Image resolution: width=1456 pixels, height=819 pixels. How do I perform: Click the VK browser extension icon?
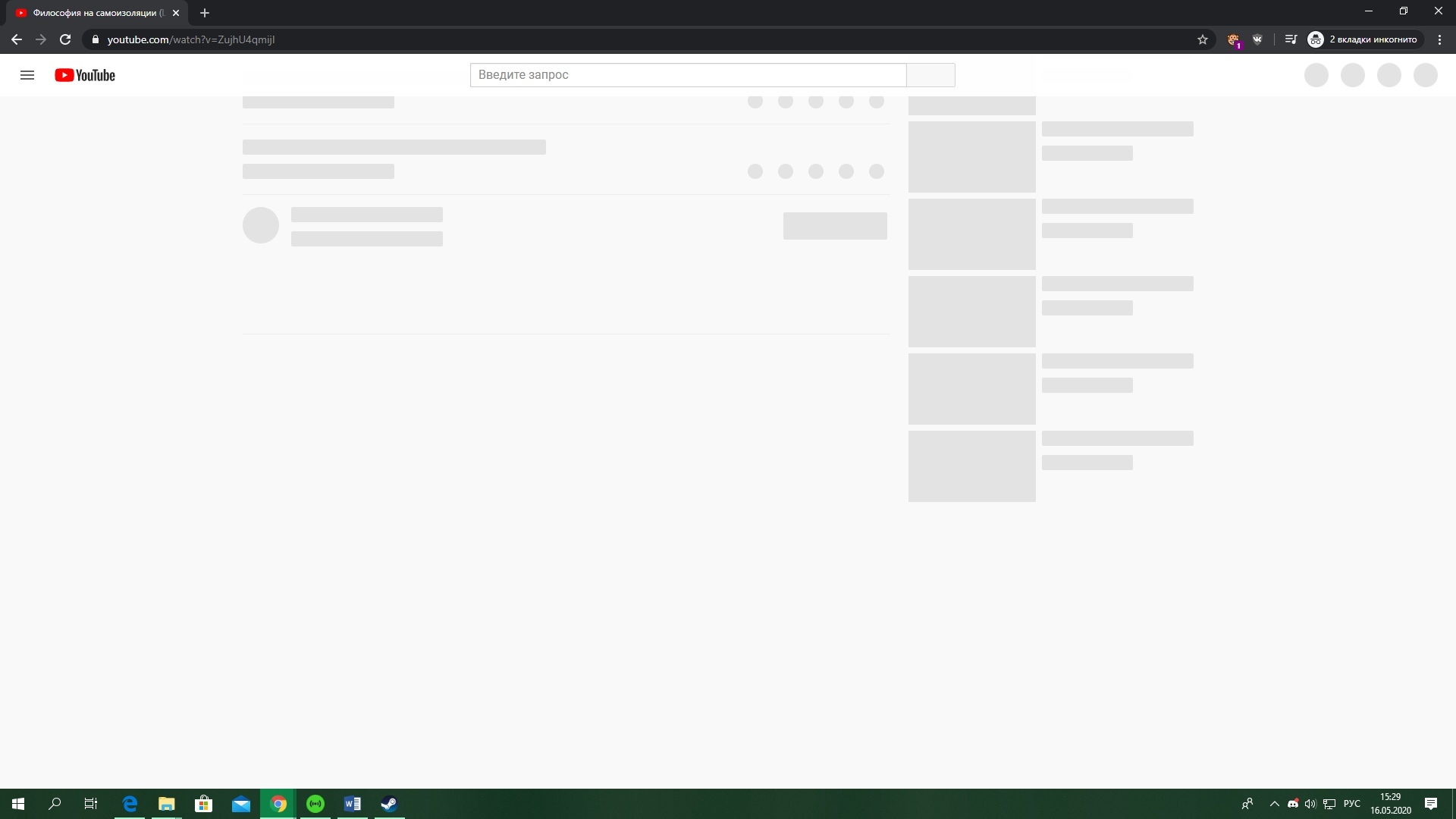(x=1258, y=39)
